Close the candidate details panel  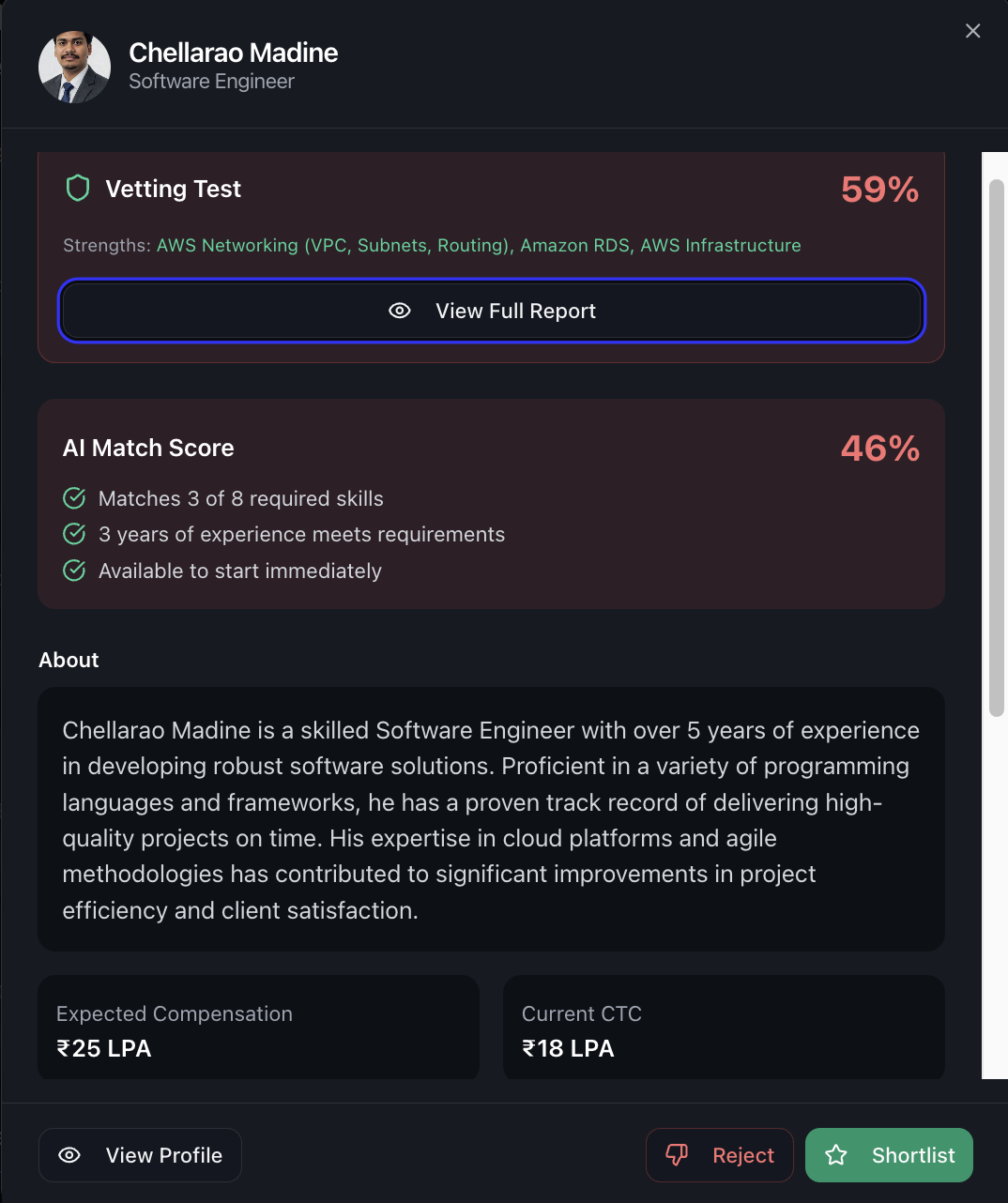point(973,31)
